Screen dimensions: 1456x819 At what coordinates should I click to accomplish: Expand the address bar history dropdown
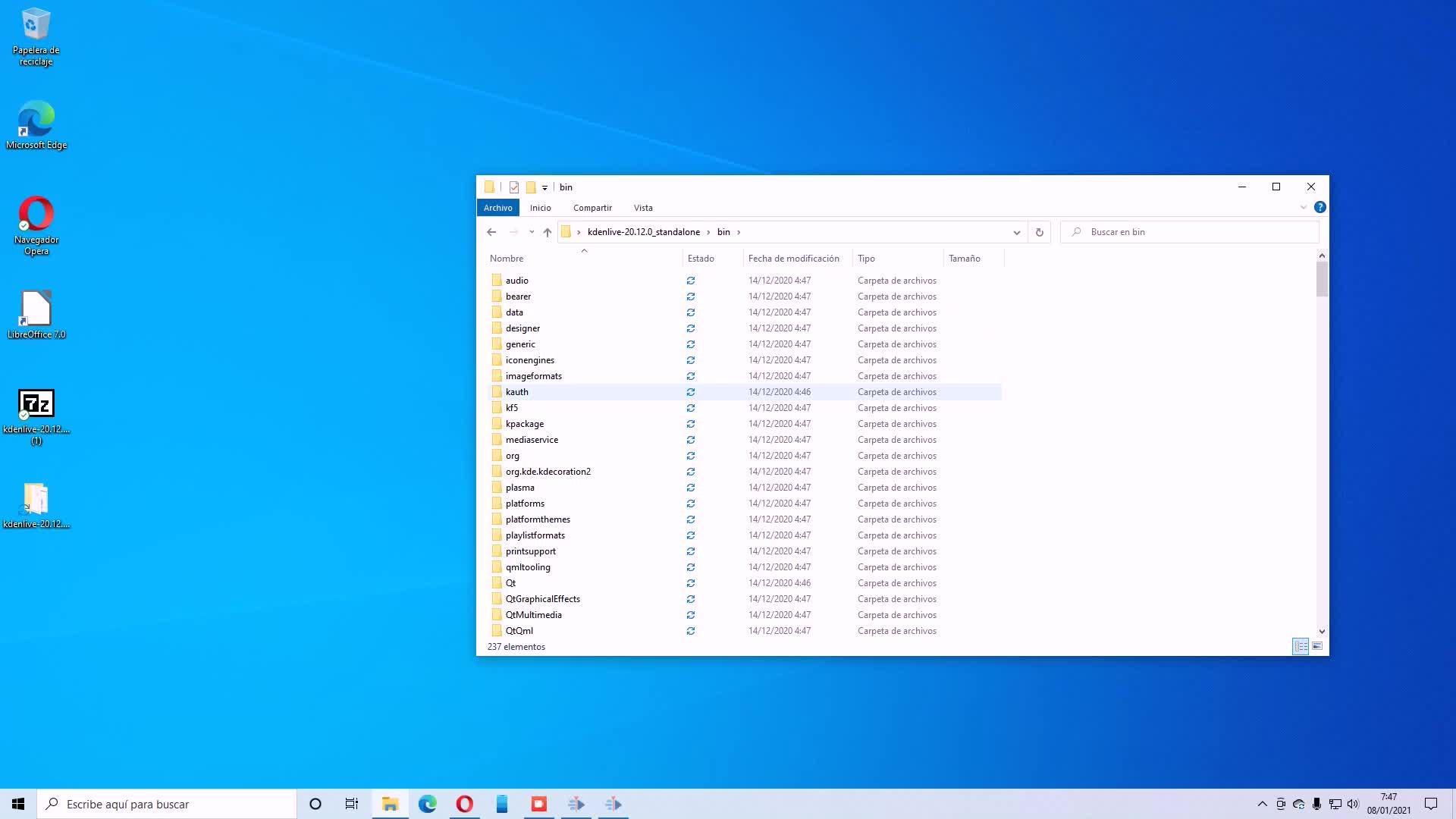click(1016, 232)
